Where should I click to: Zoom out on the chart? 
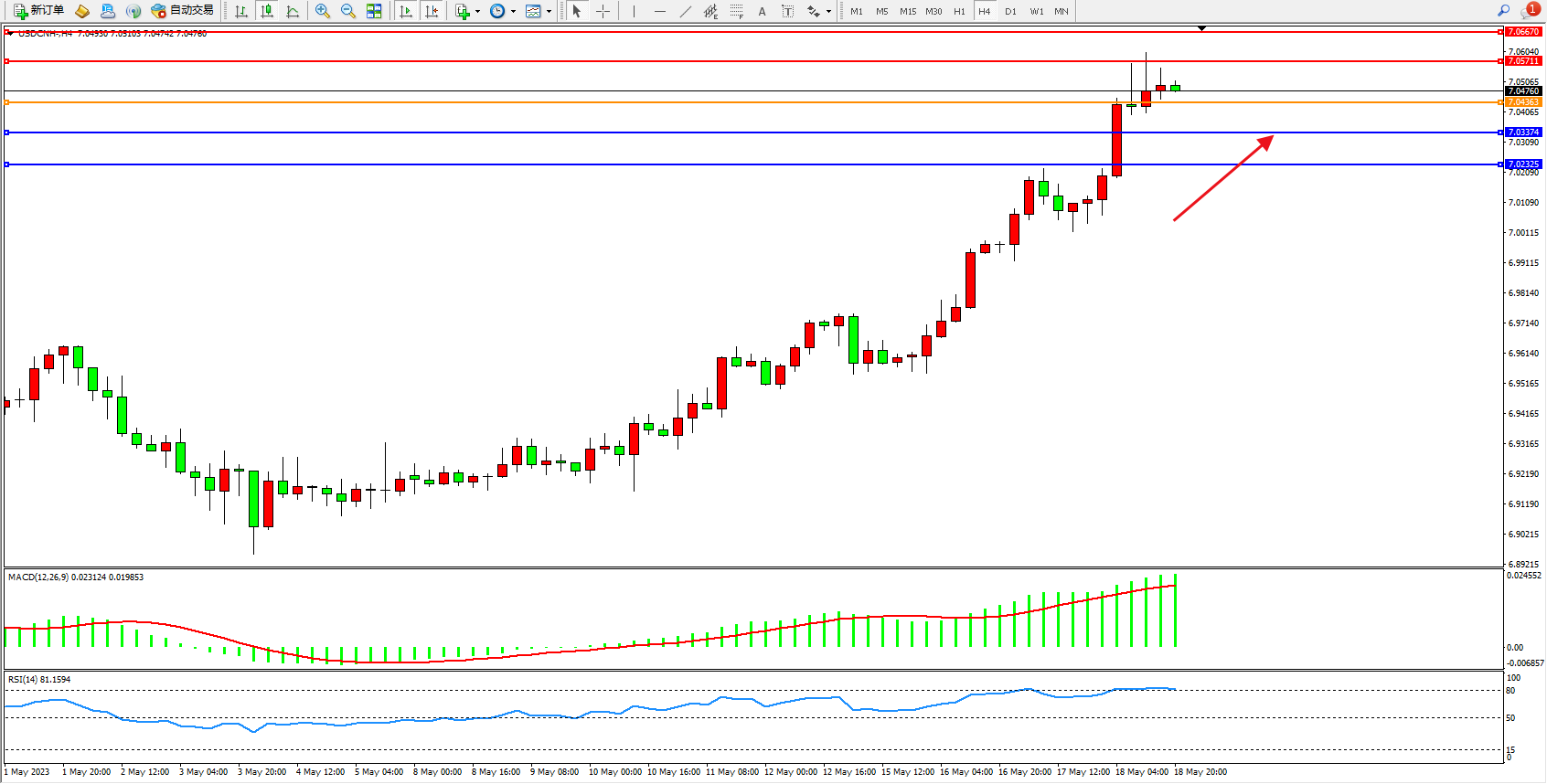(x=348, y=11)
